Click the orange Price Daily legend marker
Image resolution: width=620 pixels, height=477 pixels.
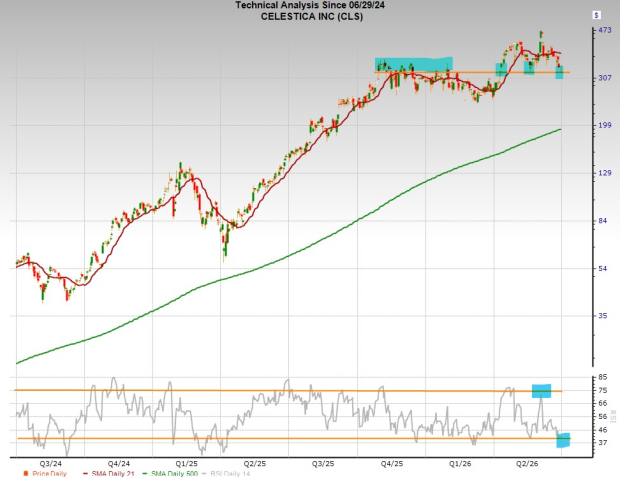tap(26, 473)
